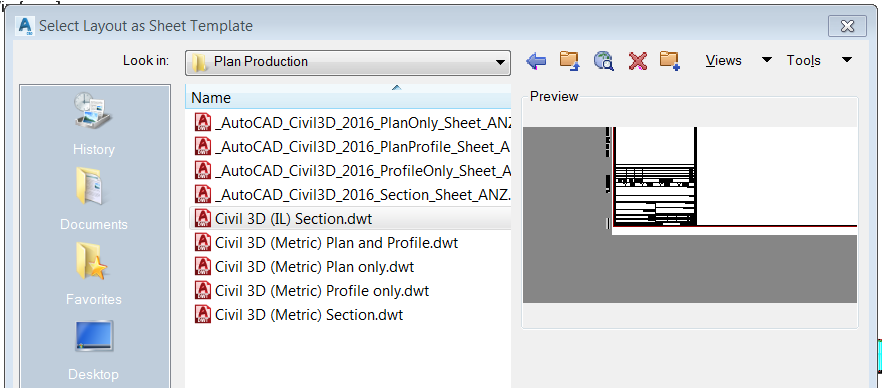This screenshot has width=882, height=388.
Task: Click the DWT icon of Section_Sheet_ANZ template
Action: tap(202, 195)
